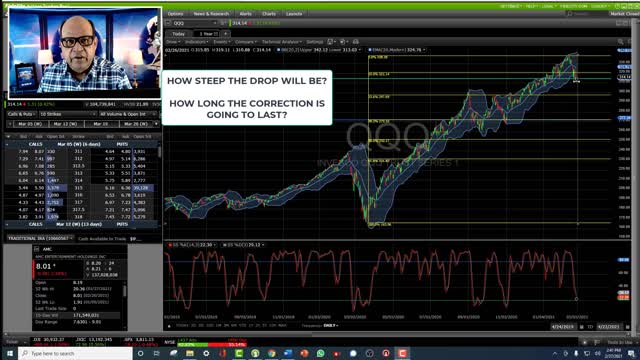
Task: Click the chart end date field
Action: pyautogui.click(x=609, y=327)
